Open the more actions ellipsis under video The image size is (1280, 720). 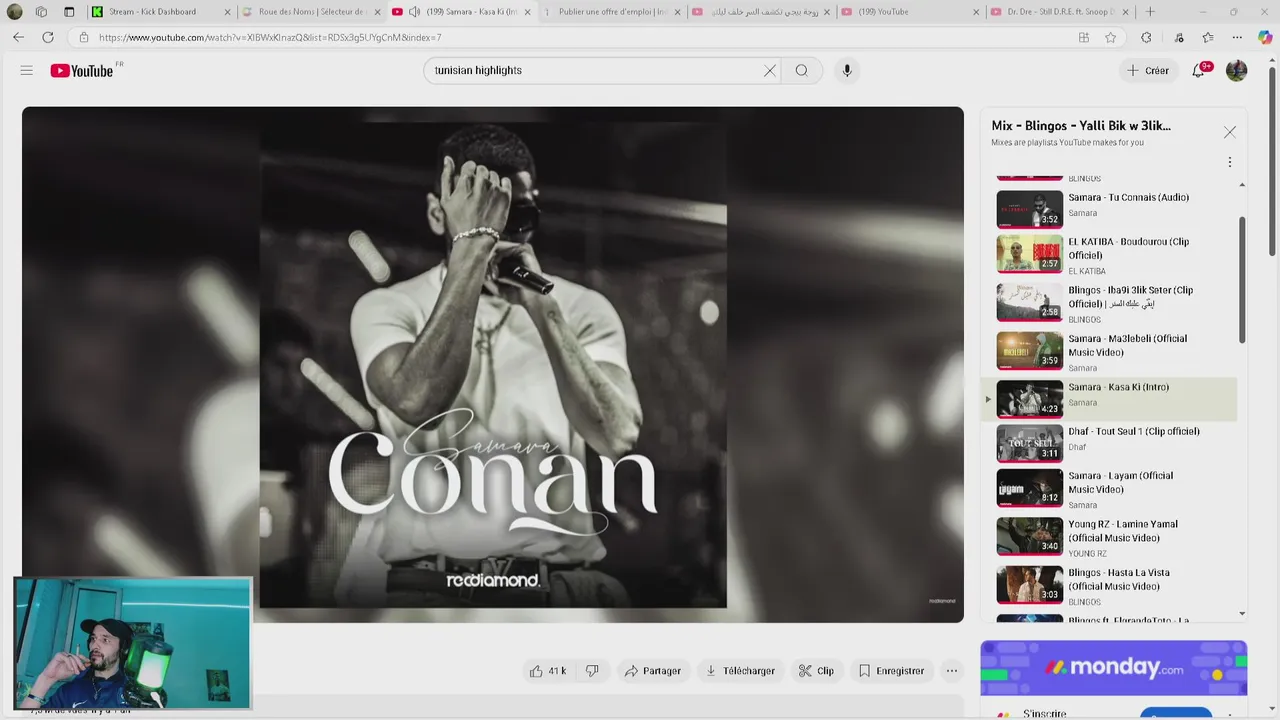point(952,671)
